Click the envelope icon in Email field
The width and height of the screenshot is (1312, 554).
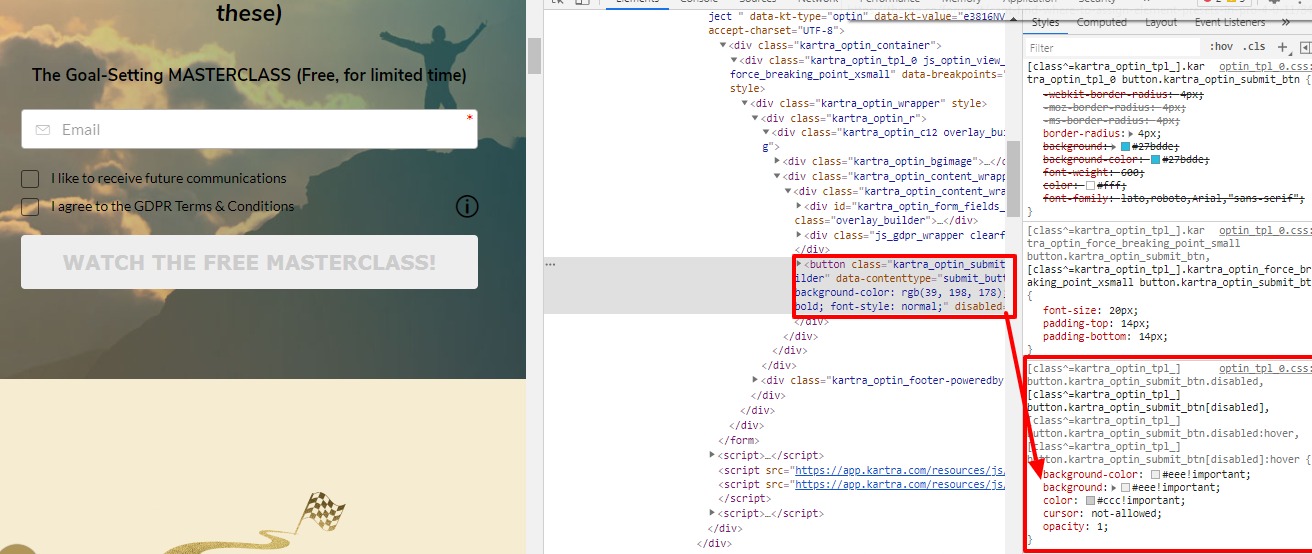click(x=42, y=130)
